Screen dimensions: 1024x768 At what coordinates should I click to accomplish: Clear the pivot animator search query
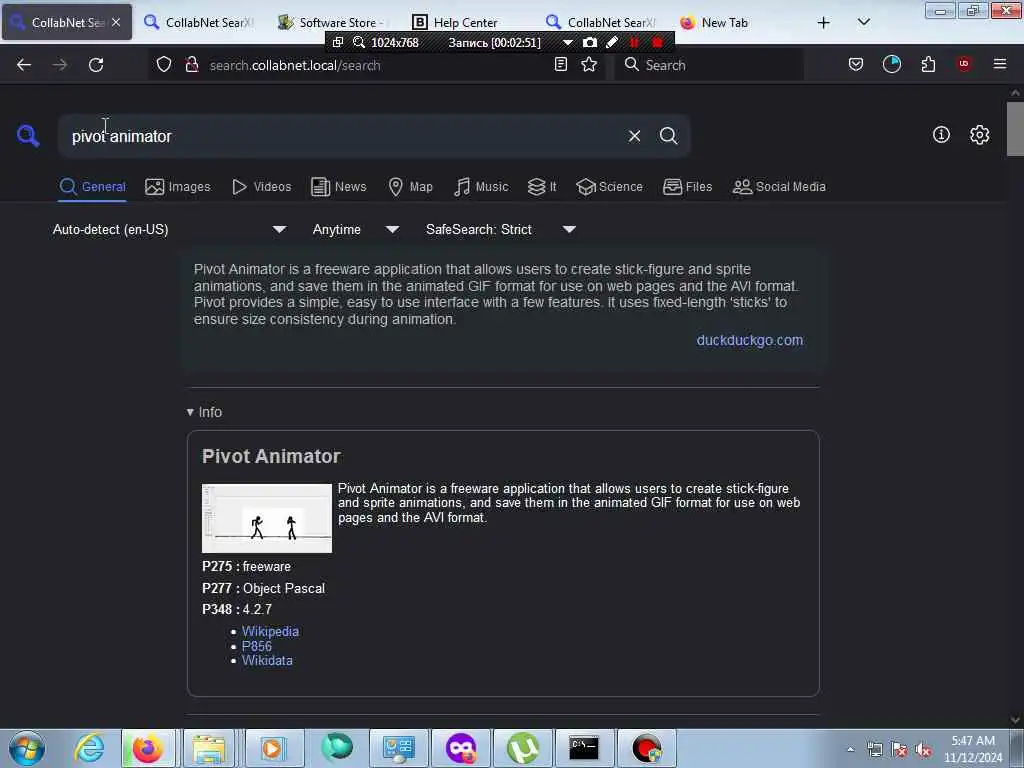click(x=634, y=136)
